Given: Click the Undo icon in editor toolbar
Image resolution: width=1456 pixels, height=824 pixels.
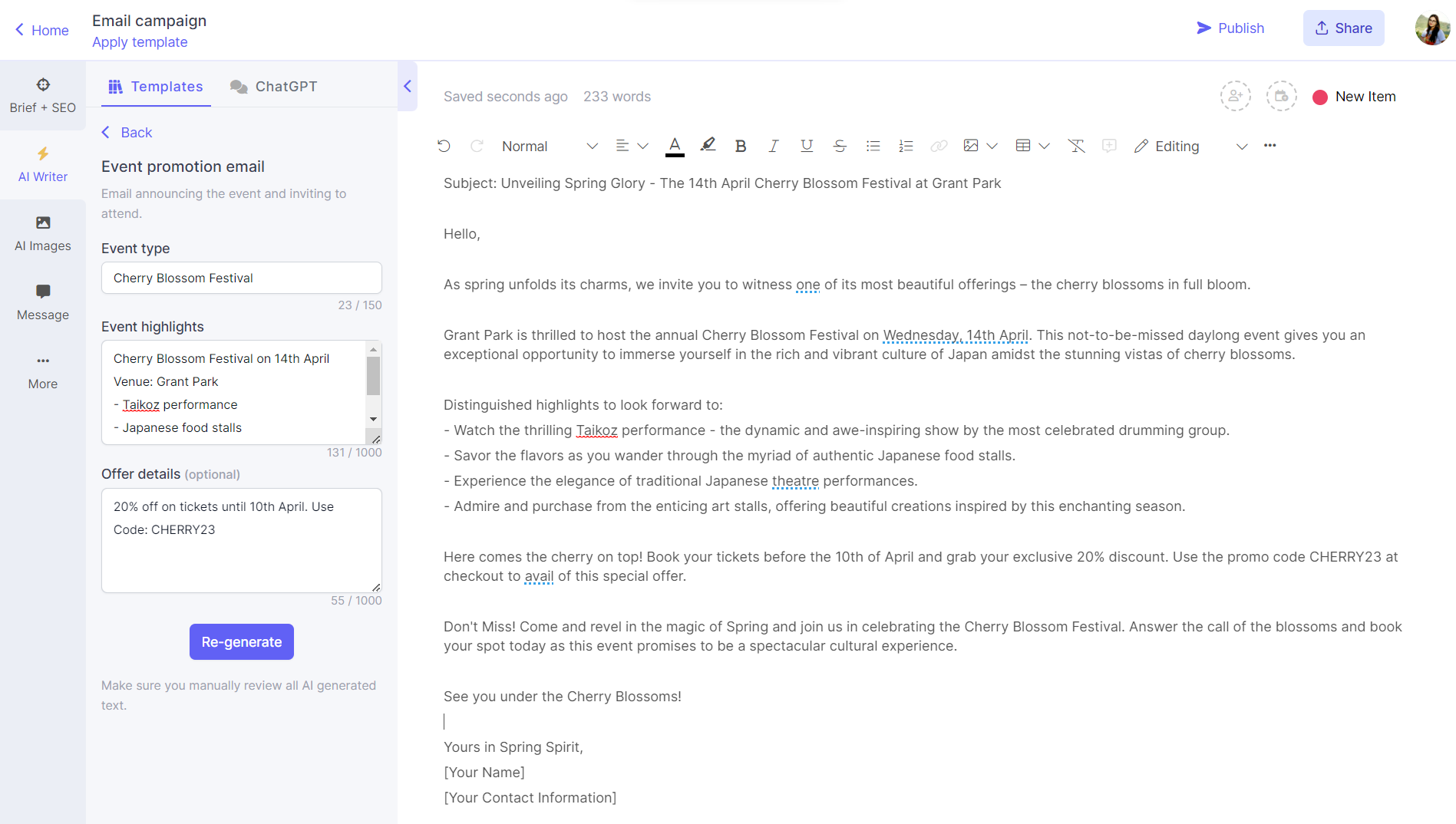Looking at the screenshot, I should click(x=444, y=146).
